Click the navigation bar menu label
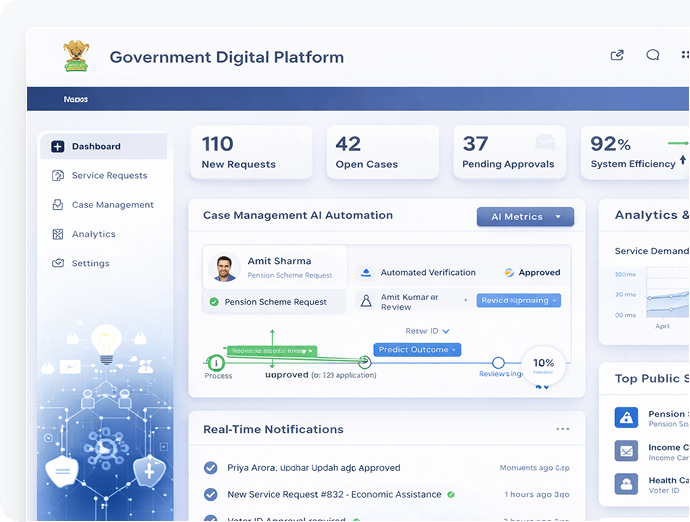Viewport: 690px width, 522px height. [x=75, y=99]
